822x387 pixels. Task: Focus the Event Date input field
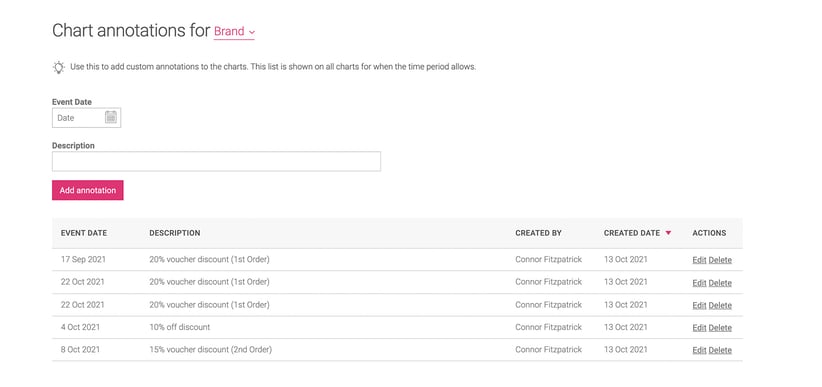[86, 118]
